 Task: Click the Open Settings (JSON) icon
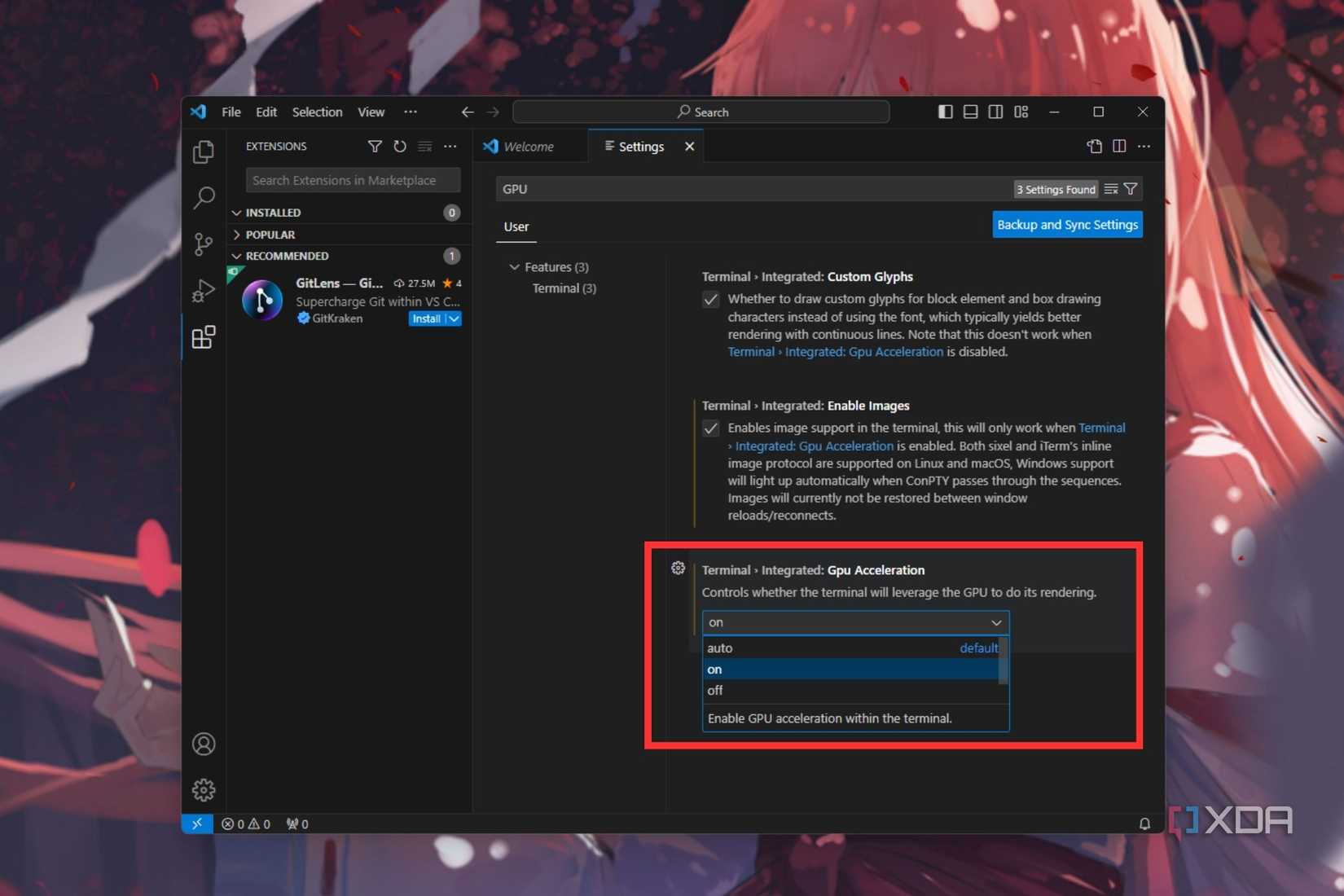(x=1094, y=147)
